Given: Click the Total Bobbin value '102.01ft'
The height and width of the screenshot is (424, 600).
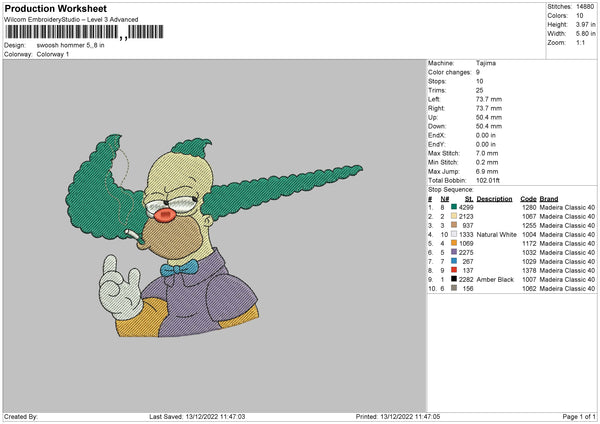Looking at the screenshot, I should (x=488, y=180).
